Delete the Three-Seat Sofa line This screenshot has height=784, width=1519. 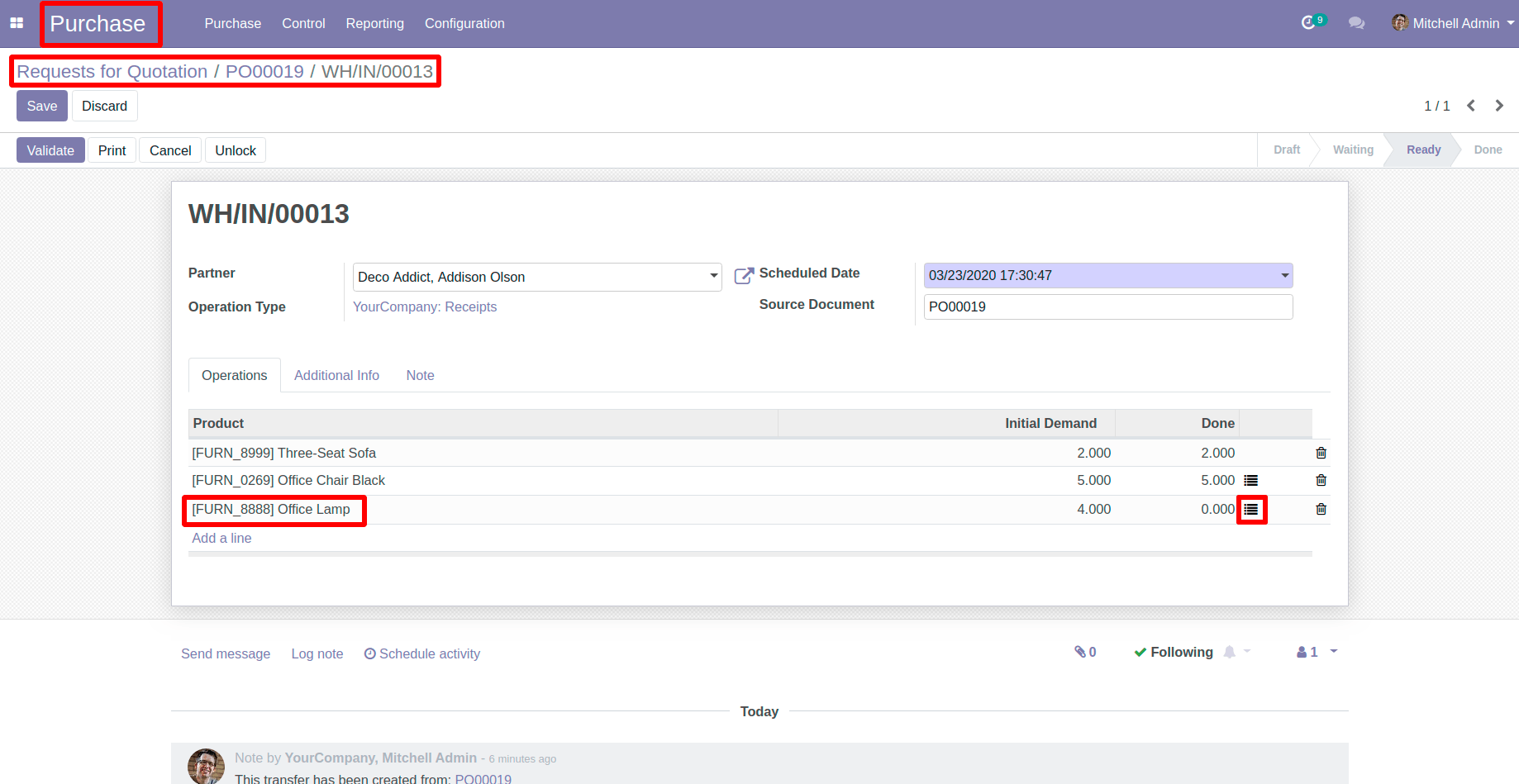click(x=1321, y=453)
